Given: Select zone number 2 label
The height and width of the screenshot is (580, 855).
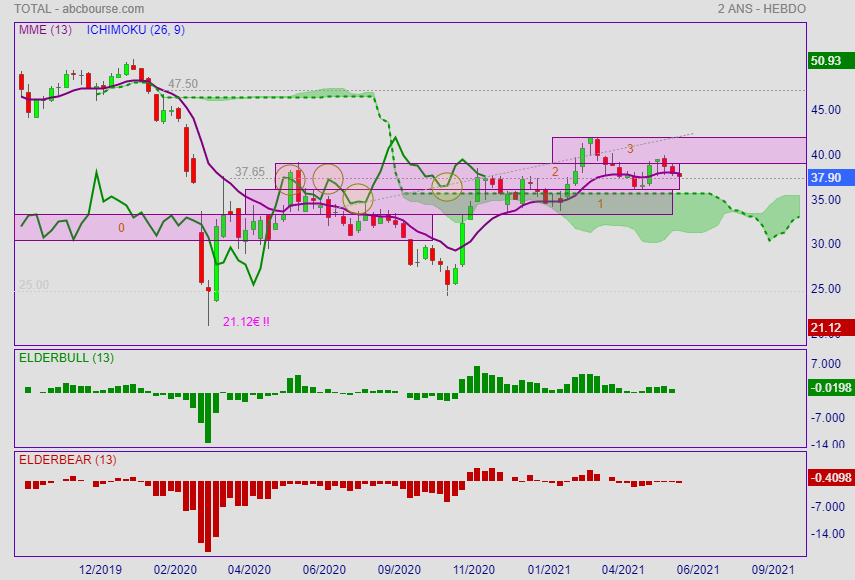Looking at the screenshot, I should (x=555, y=172).
